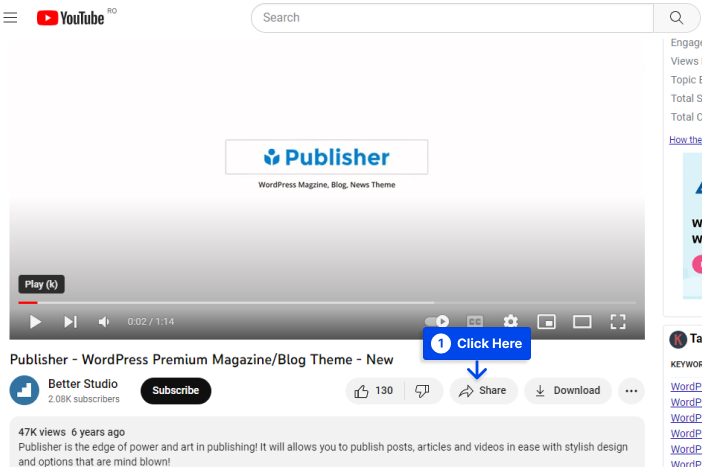This screenshot has height=467, width=702.
Task: Click the 0:02 / 1:14 time display
Action: tap(151, 321)
